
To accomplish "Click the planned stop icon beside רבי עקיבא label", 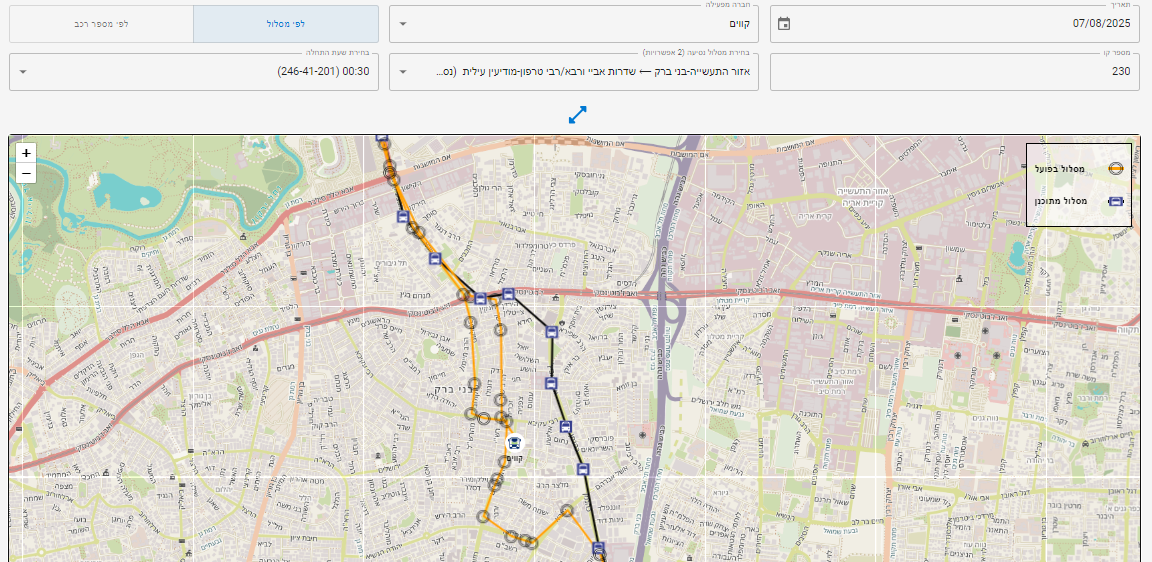I will (x=566, y=427).
